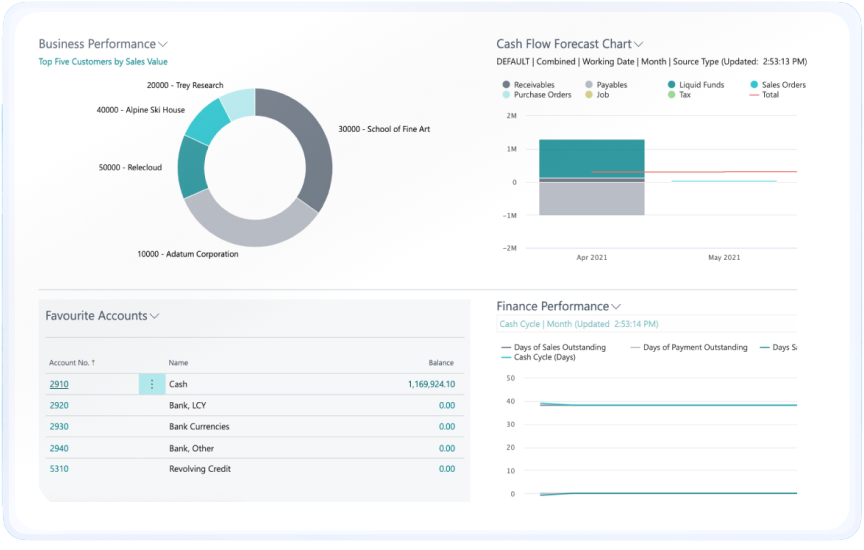Toggle the Job legend marker
Screen dimensions: 864x550
pos(589,95)
